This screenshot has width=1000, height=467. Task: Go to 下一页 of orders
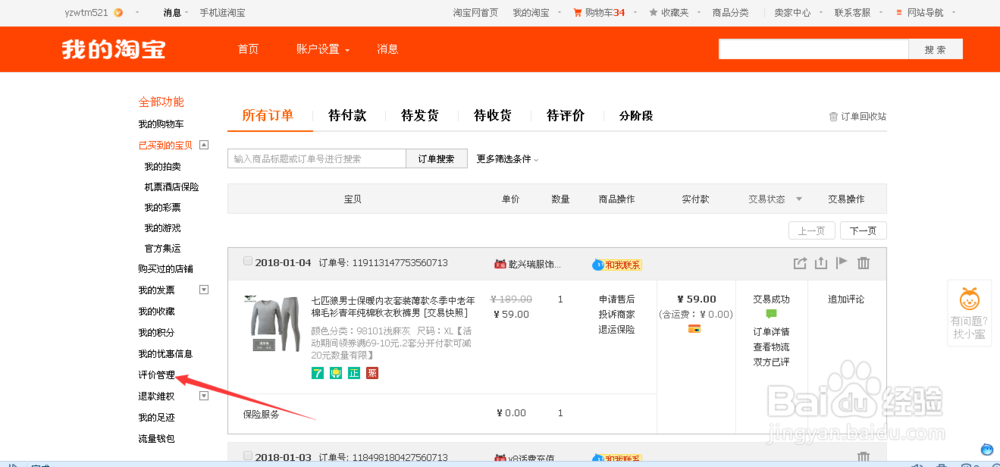click(x=863, y=231)
